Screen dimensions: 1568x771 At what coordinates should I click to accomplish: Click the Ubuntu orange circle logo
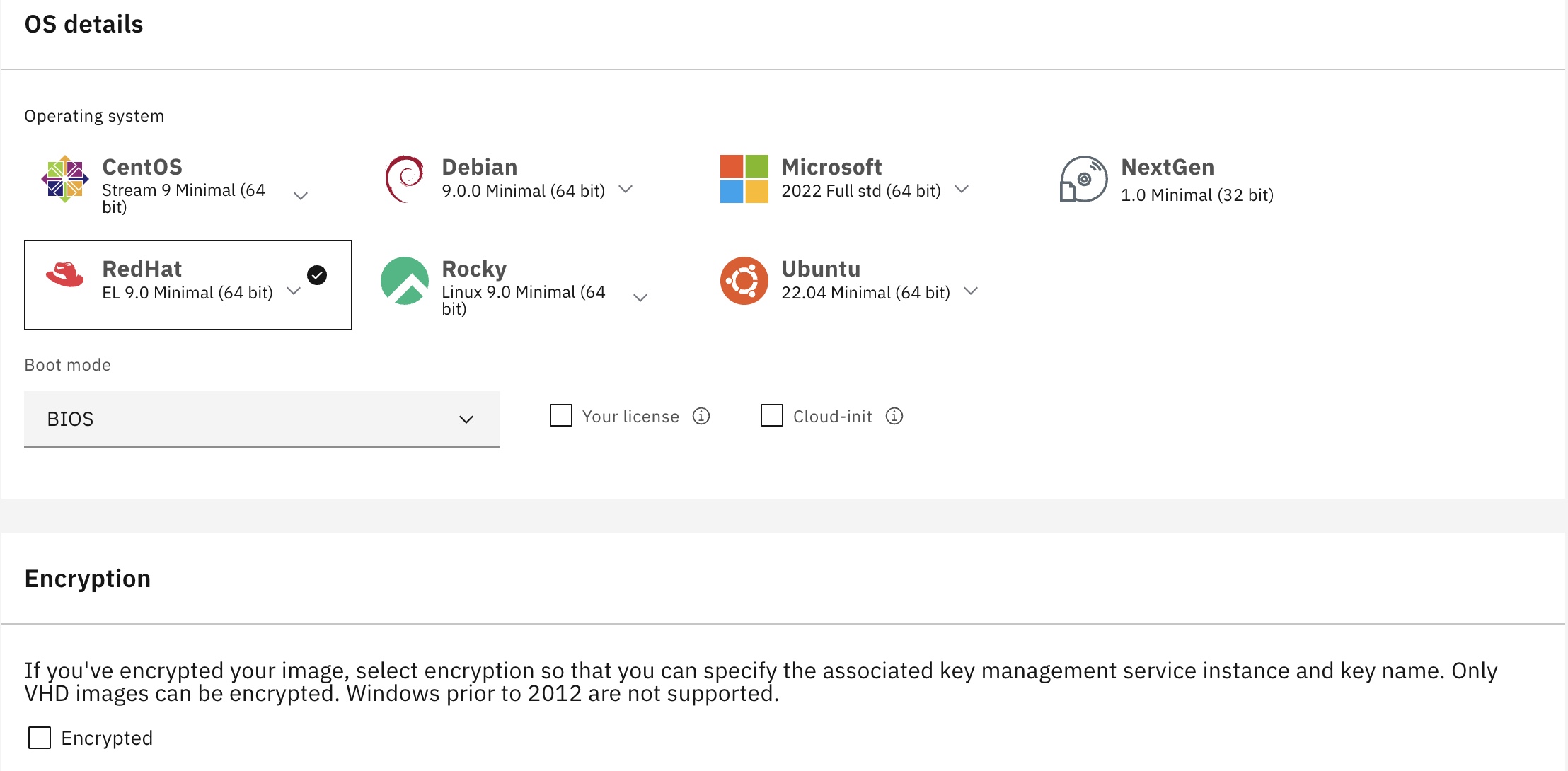[744, 281]
